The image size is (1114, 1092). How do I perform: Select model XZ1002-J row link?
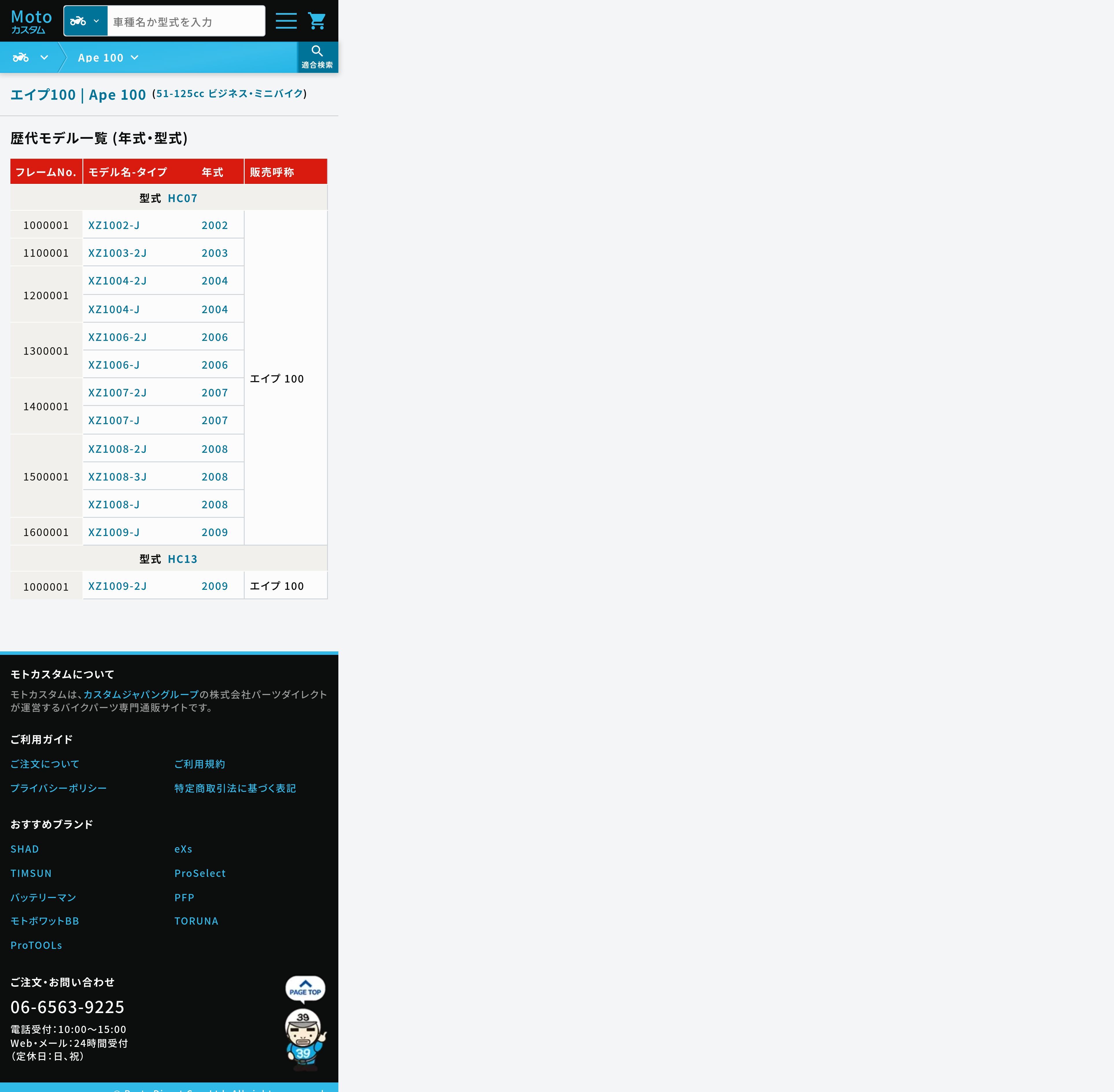[114, 226]
